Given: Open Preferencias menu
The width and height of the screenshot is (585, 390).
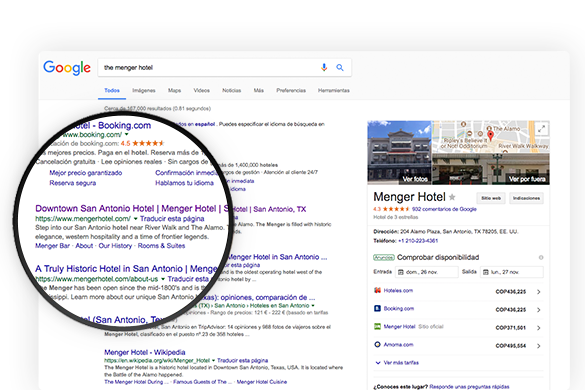Looking at the screenshot, I should coord(291,90).
